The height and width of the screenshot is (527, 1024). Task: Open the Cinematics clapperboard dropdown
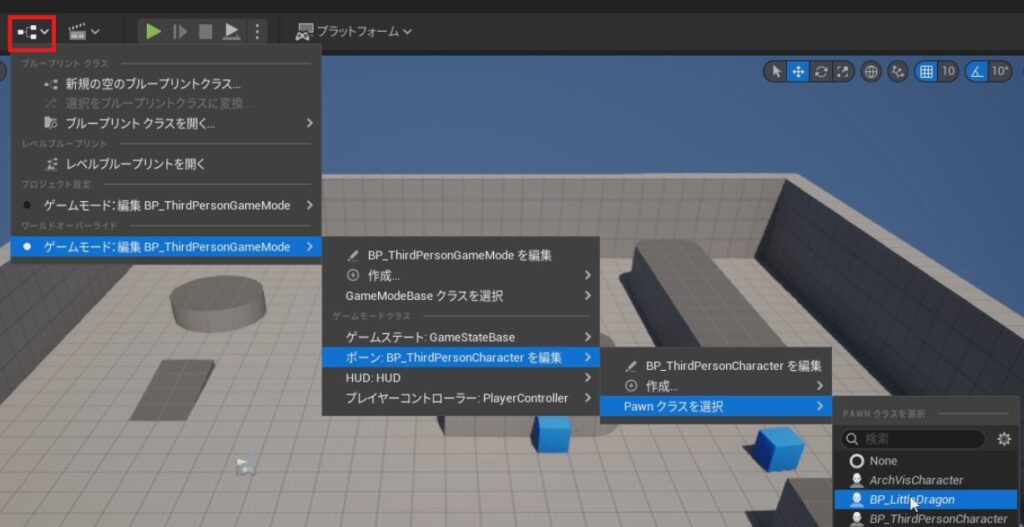click(84, 31)
